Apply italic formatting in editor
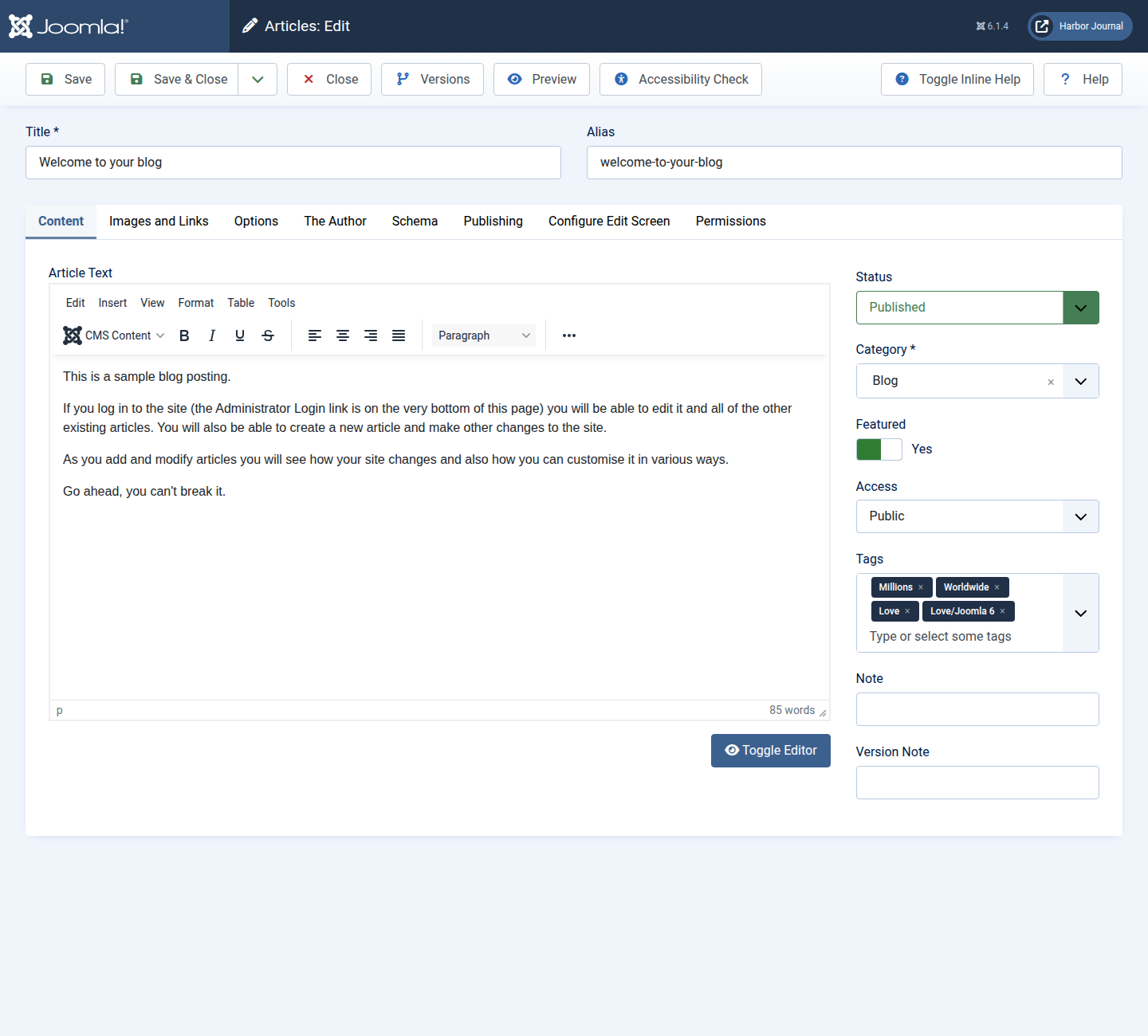Screen dimensions: 1148x1036 212,336
